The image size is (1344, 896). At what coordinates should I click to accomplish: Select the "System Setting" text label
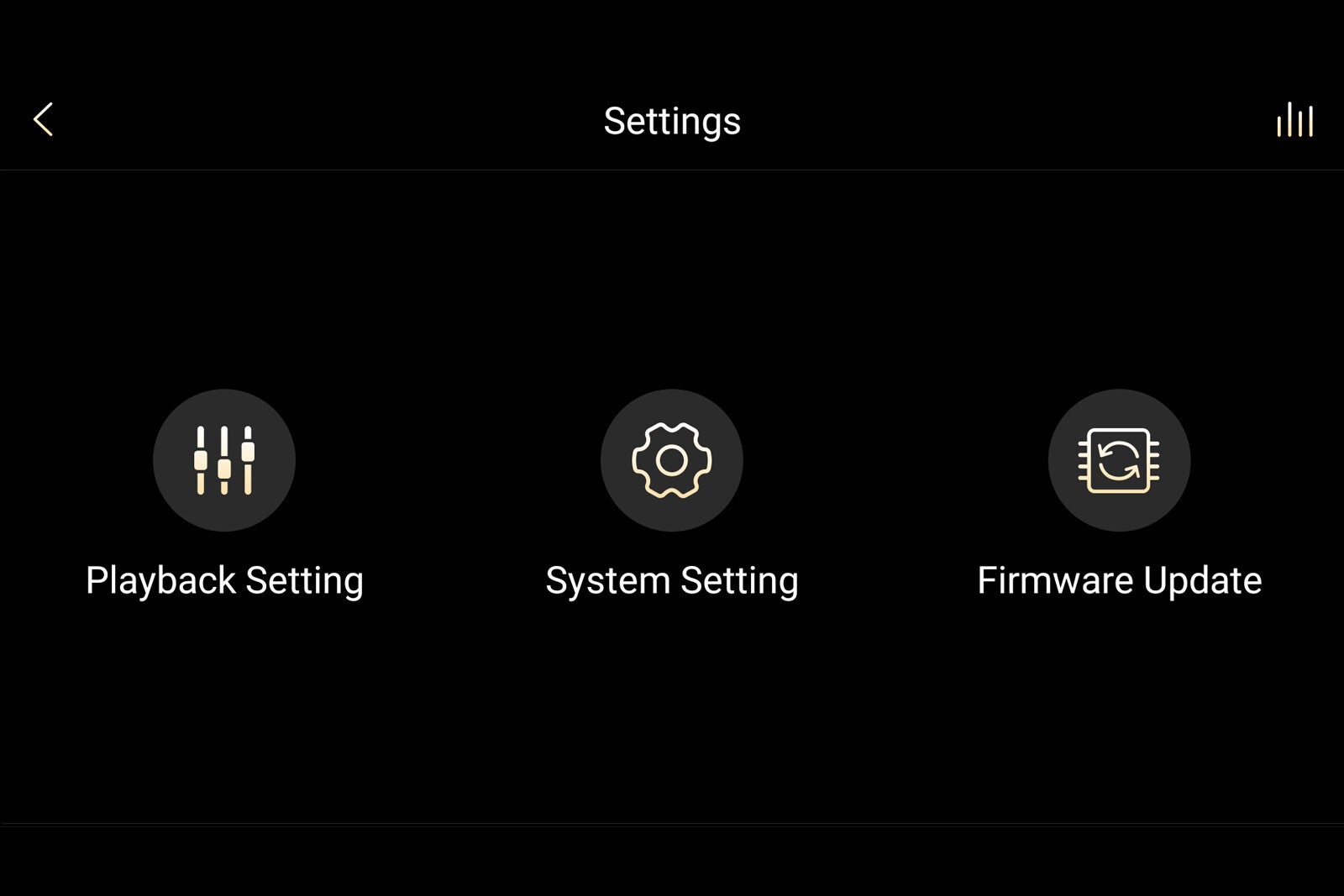click(672, 581)
